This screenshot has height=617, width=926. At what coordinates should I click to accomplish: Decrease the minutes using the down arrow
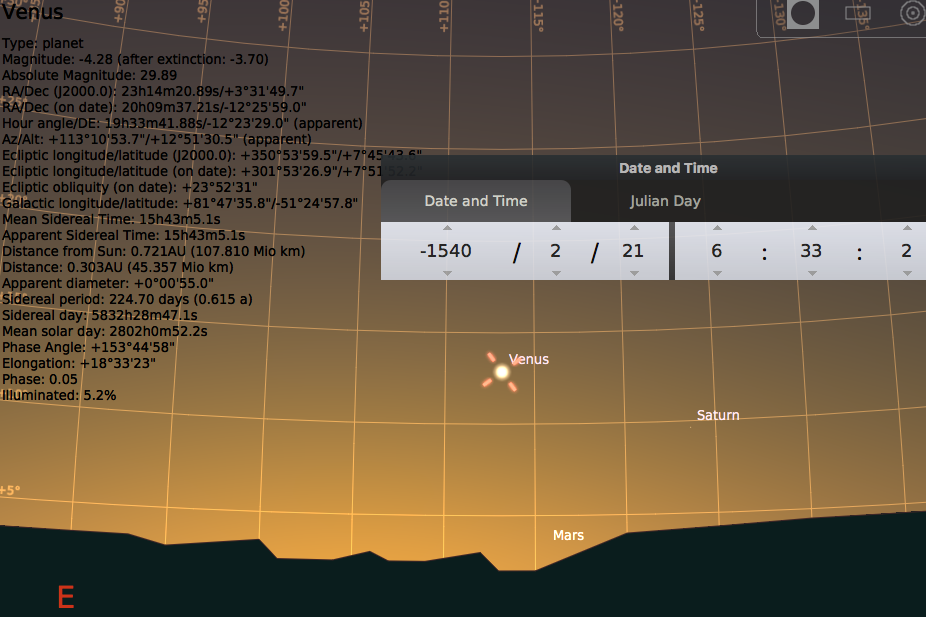[811, 272]
